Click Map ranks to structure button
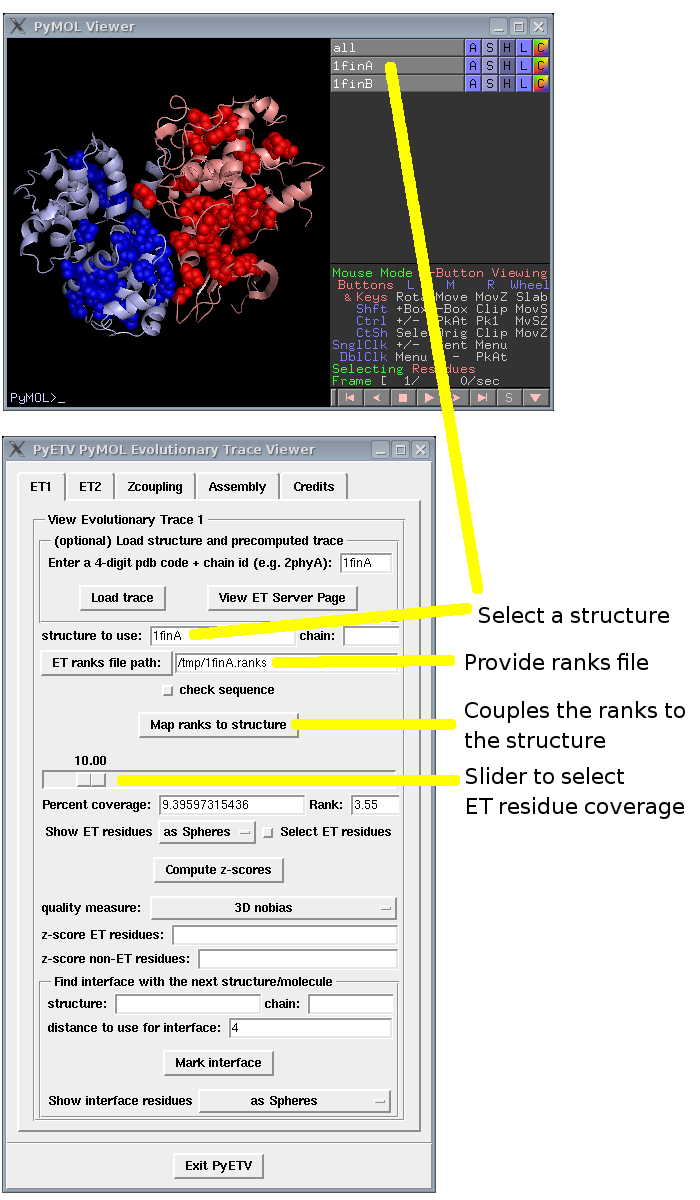 [218, 725]
